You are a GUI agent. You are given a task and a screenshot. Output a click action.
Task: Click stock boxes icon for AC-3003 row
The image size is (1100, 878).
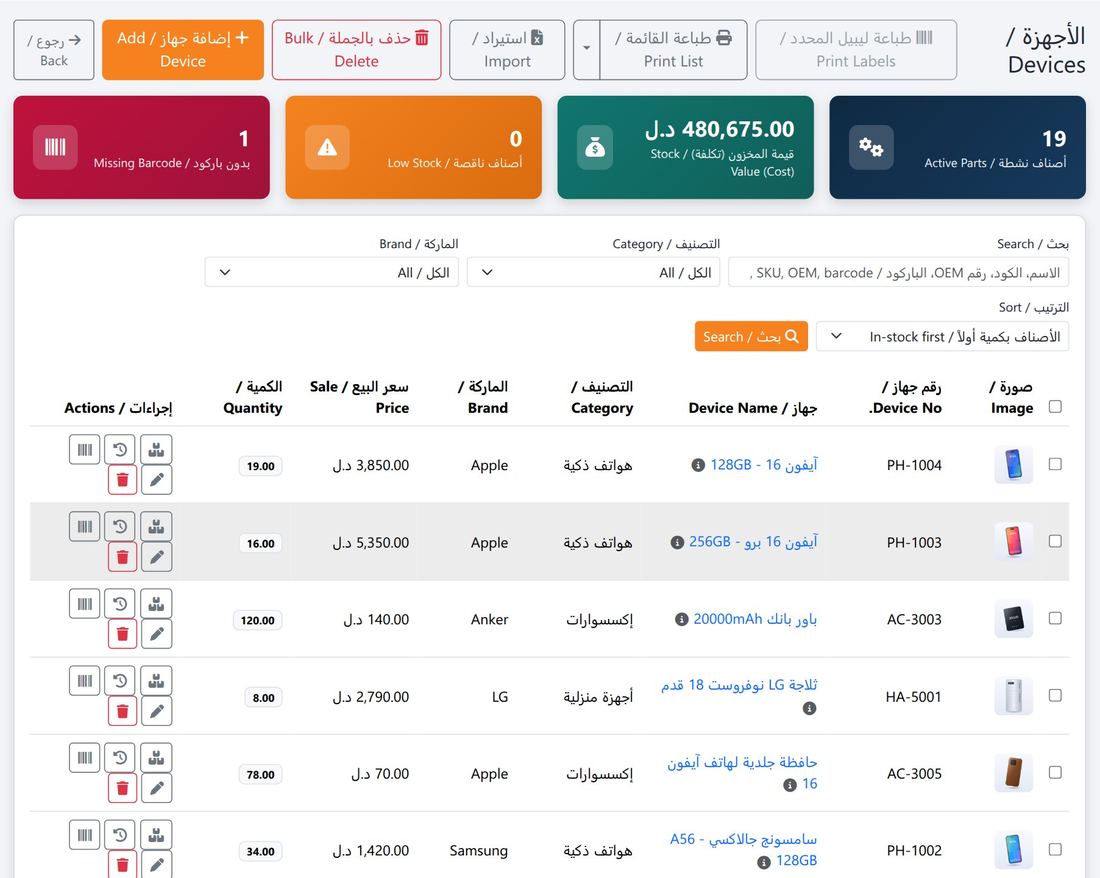(156, 604)
